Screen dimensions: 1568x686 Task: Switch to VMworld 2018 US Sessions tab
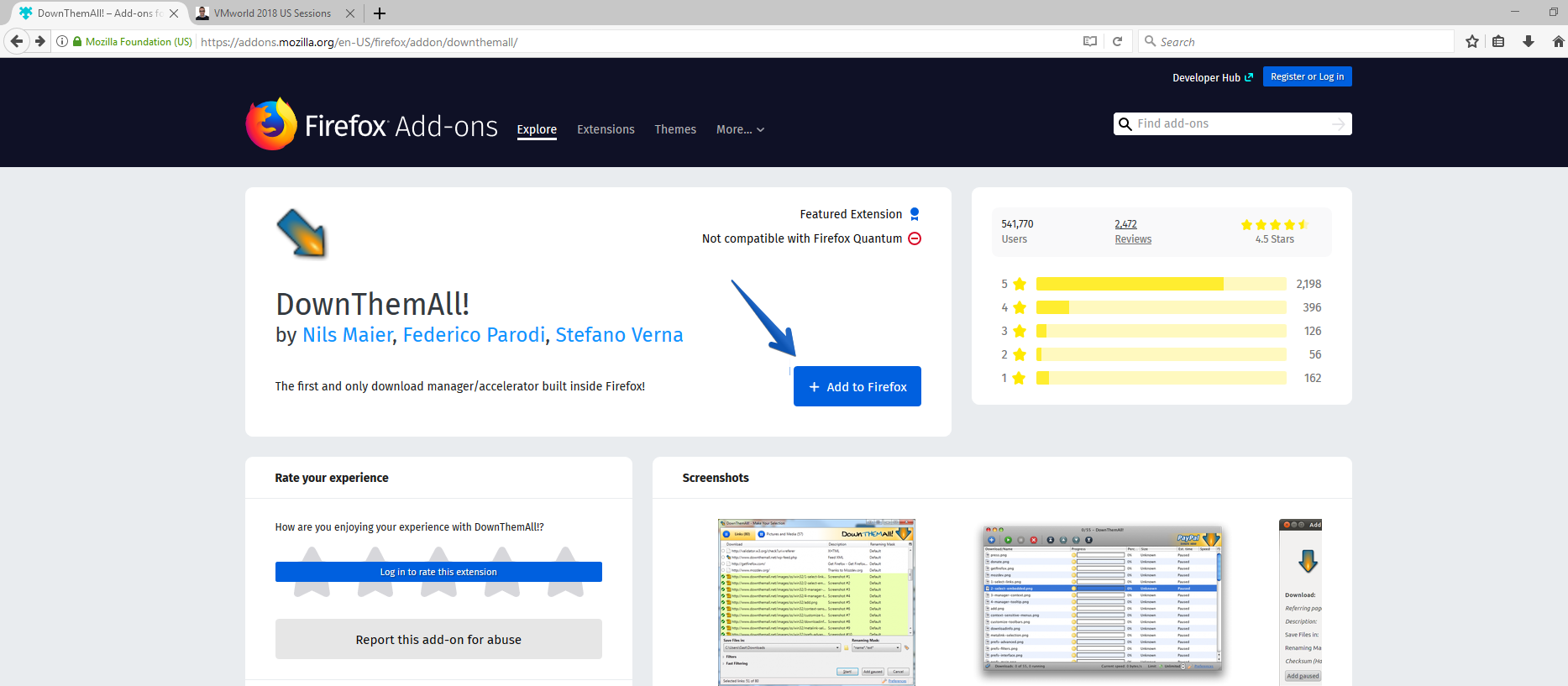[x=271, y=13]
